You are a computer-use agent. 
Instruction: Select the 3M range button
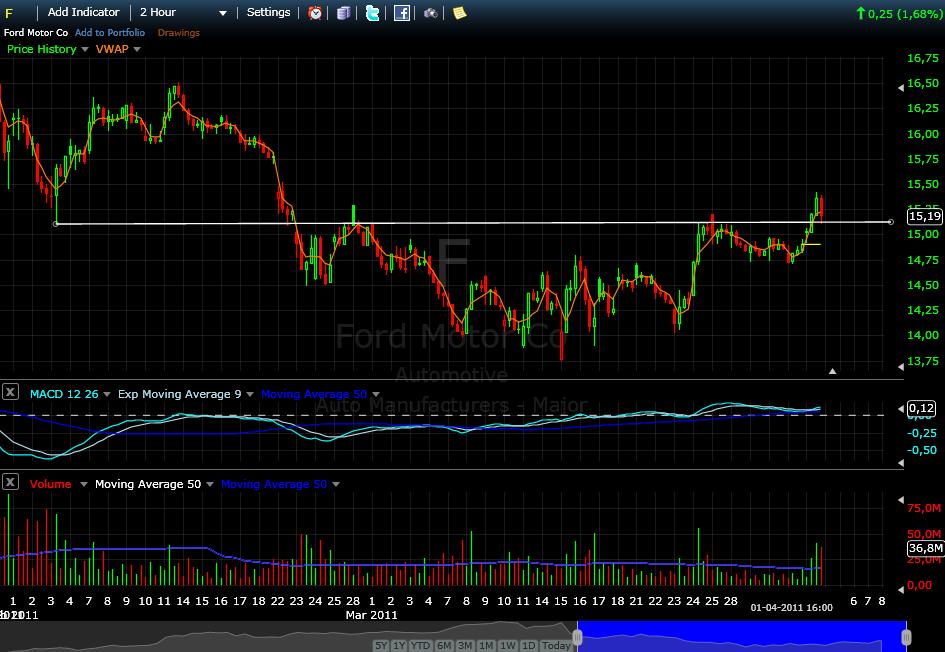tap(465, 645)
